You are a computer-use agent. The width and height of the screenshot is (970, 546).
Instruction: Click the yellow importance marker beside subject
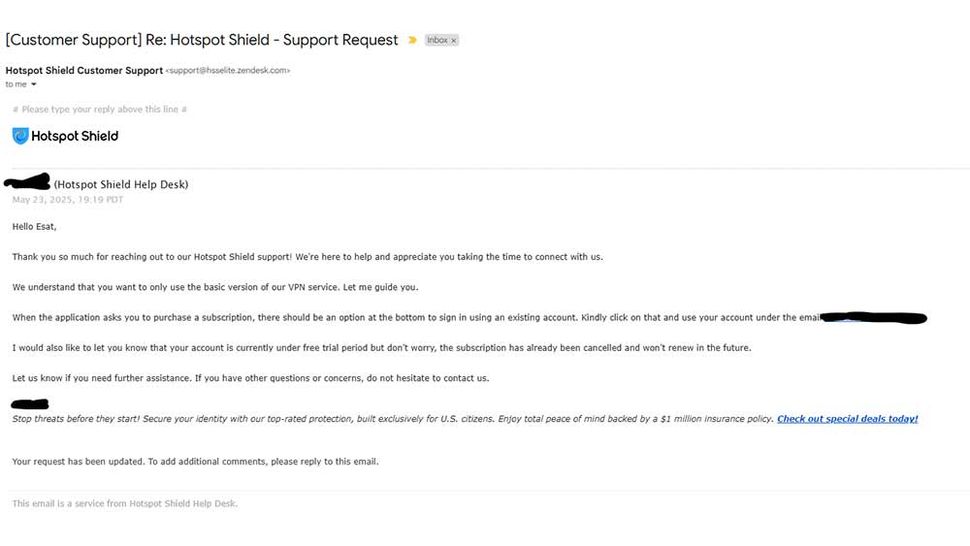[412, 40]
